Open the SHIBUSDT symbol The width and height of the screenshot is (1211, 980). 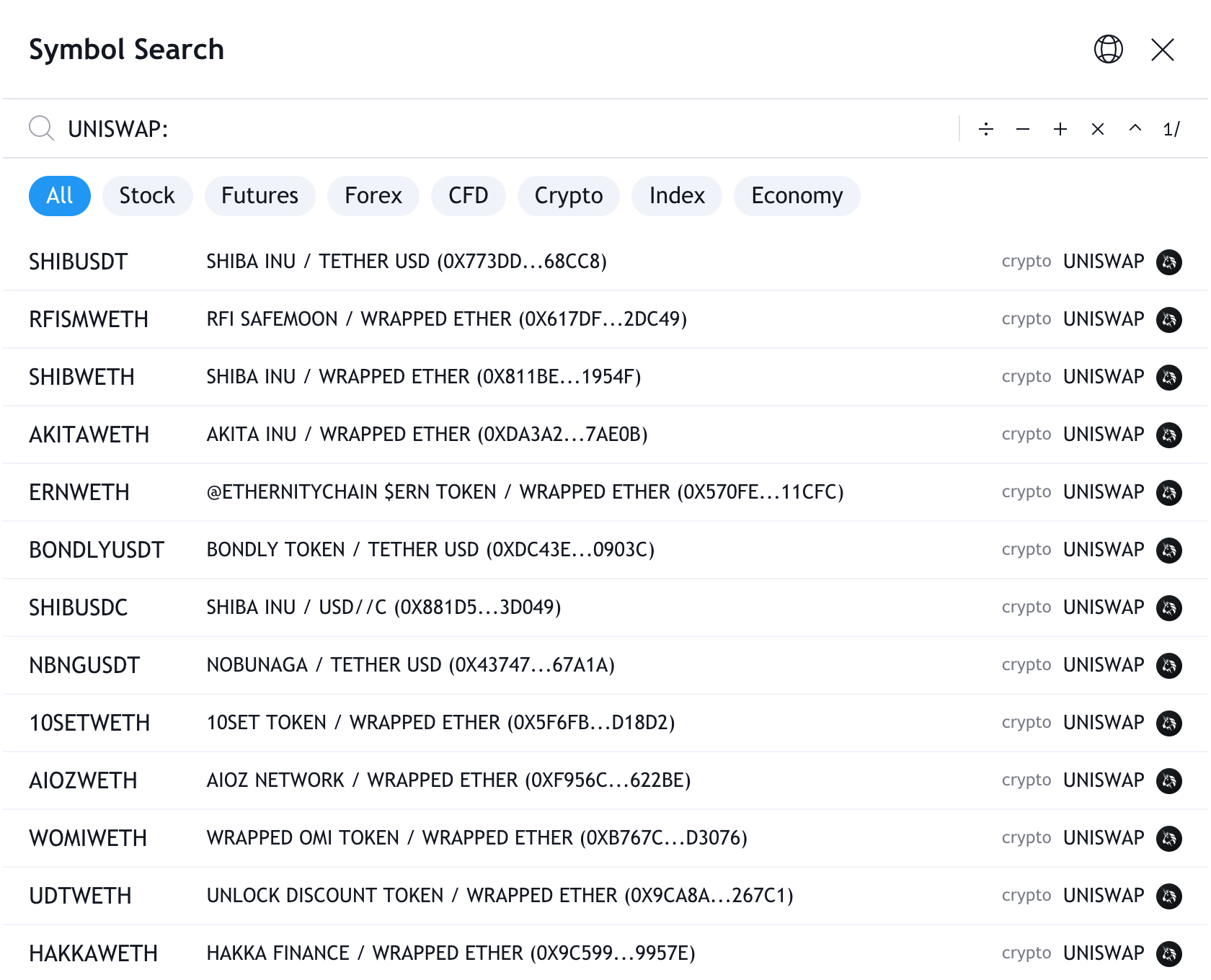coord(605,262)
